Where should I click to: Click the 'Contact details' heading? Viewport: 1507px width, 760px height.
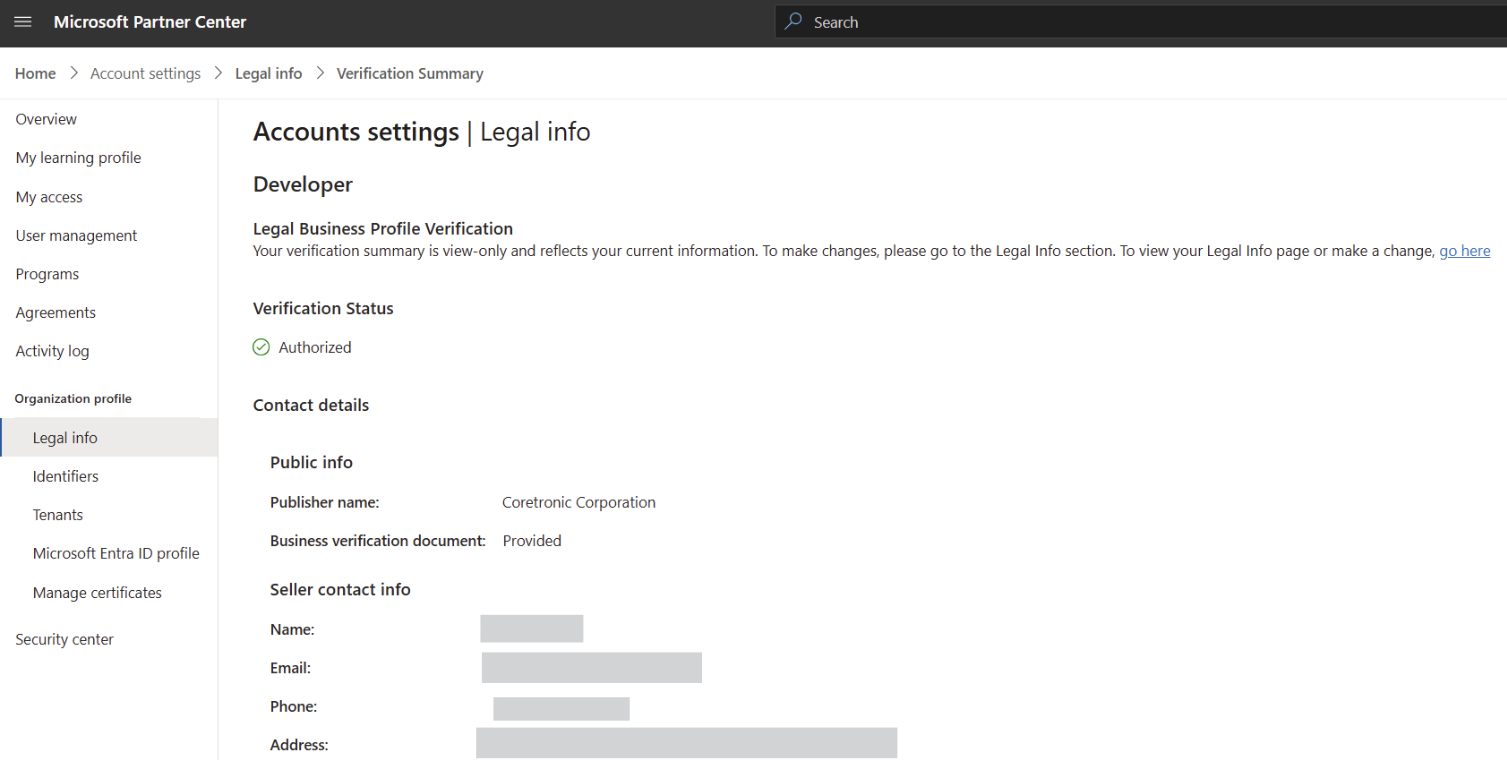coord(311,405)
